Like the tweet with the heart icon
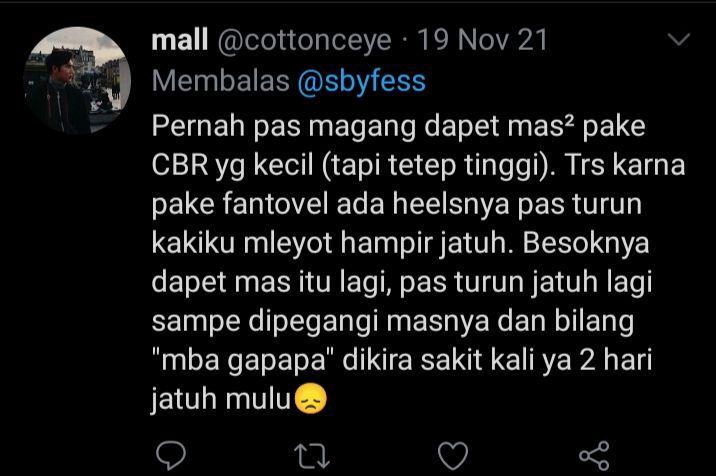The height and width of the screenshot is (476, 716). pyautogui.click(x=453, y=455)
